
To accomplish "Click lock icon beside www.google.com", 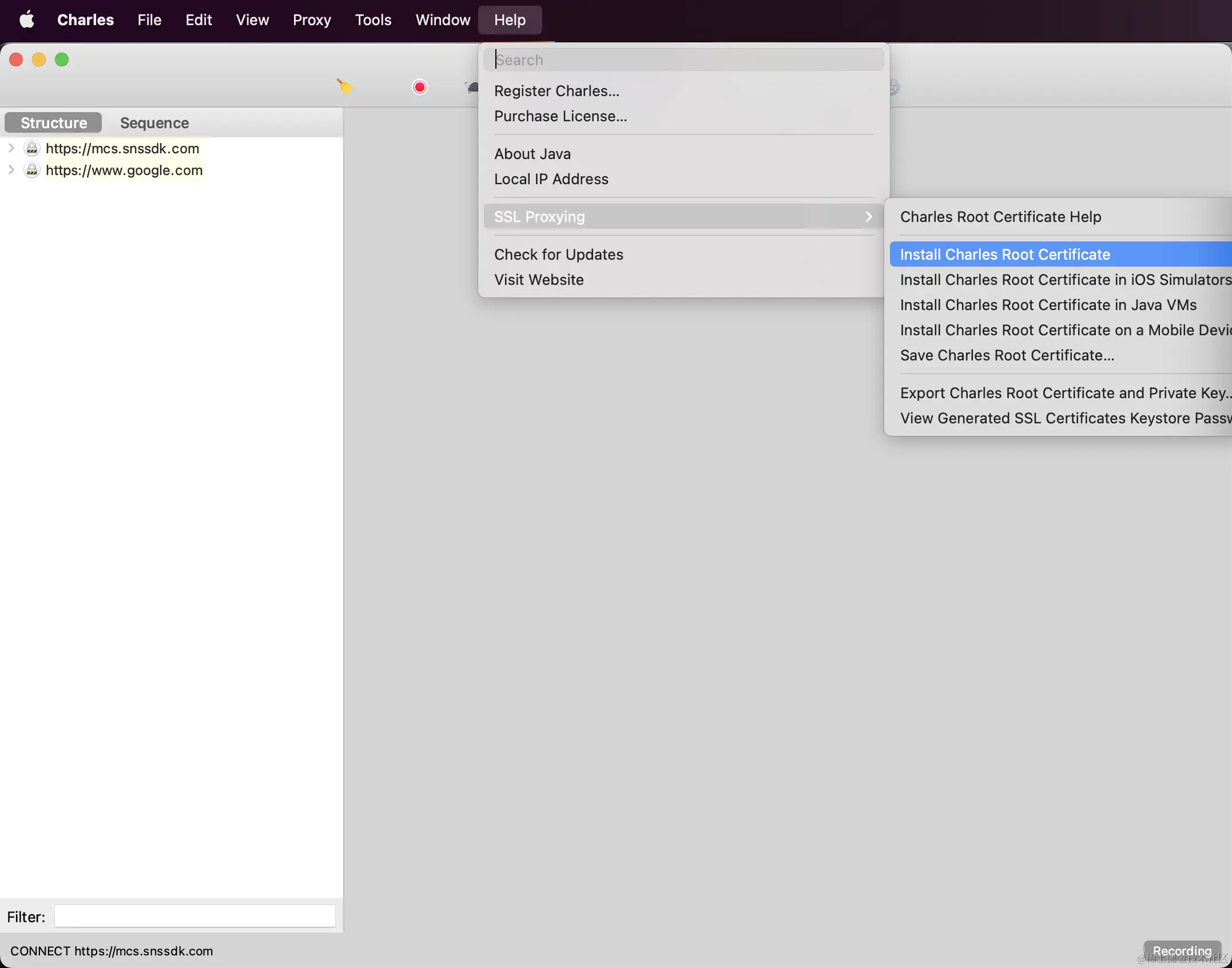I will (x=32, y=170).
